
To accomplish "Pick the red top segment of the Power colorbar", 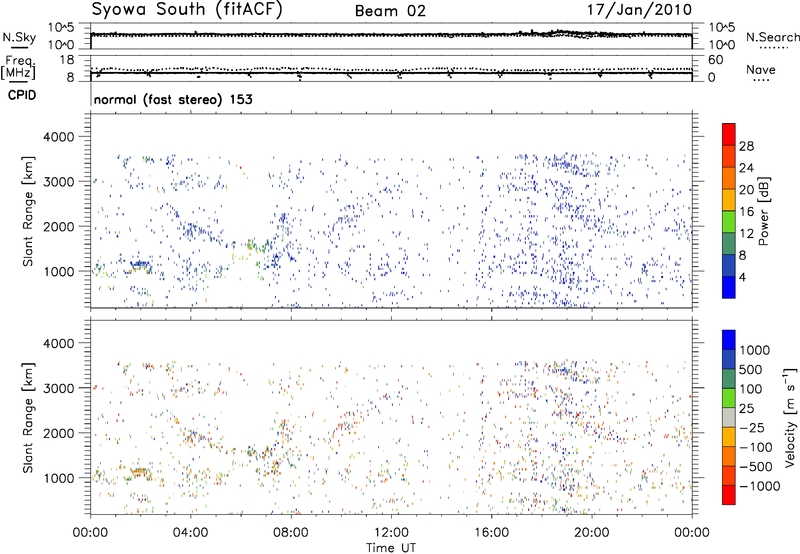I will [x=729, y=134].
